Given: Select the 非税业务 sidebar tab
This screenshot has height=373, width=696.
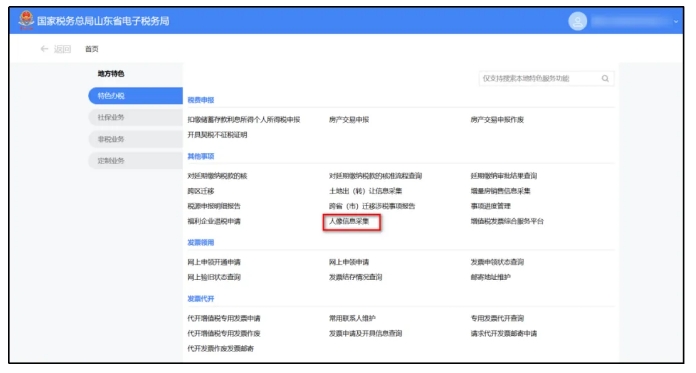Looking at the screenshot, I should pos(135,139).
